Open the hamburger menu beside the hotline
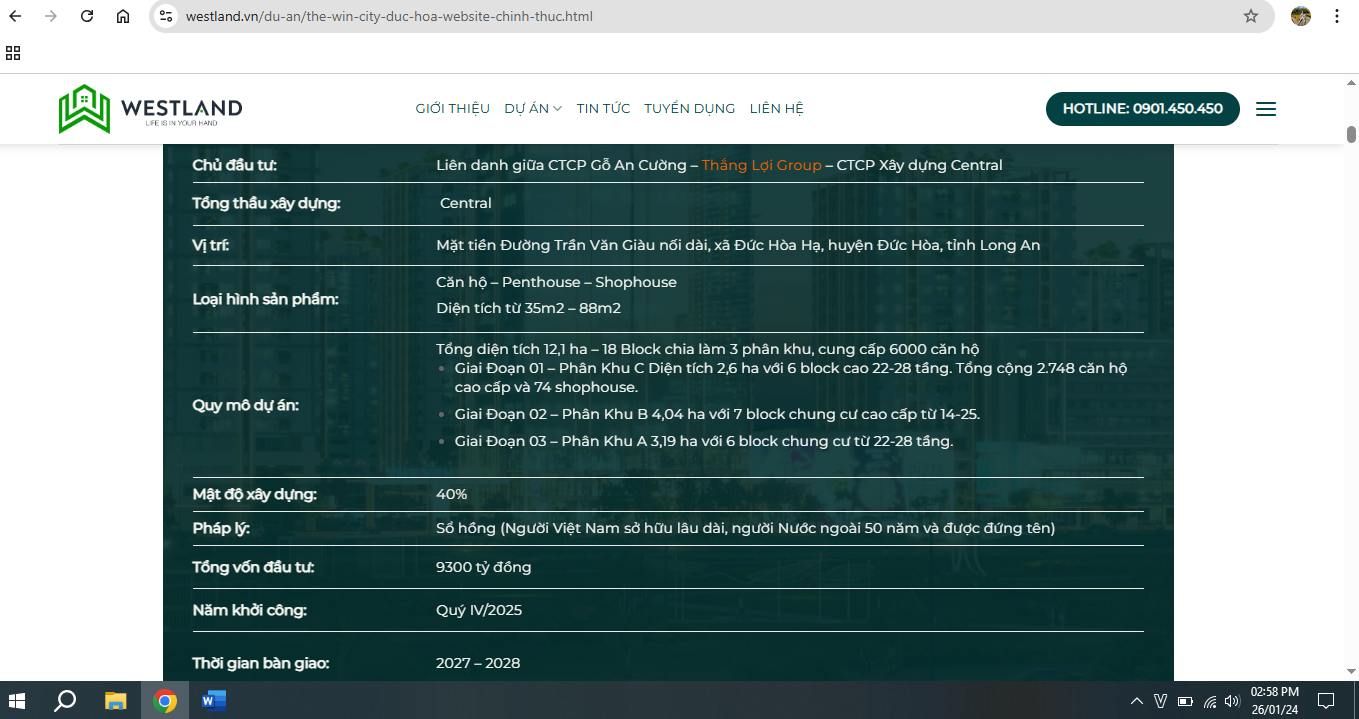Screen dimensions: 1359x719 [x=1265, y=109]
